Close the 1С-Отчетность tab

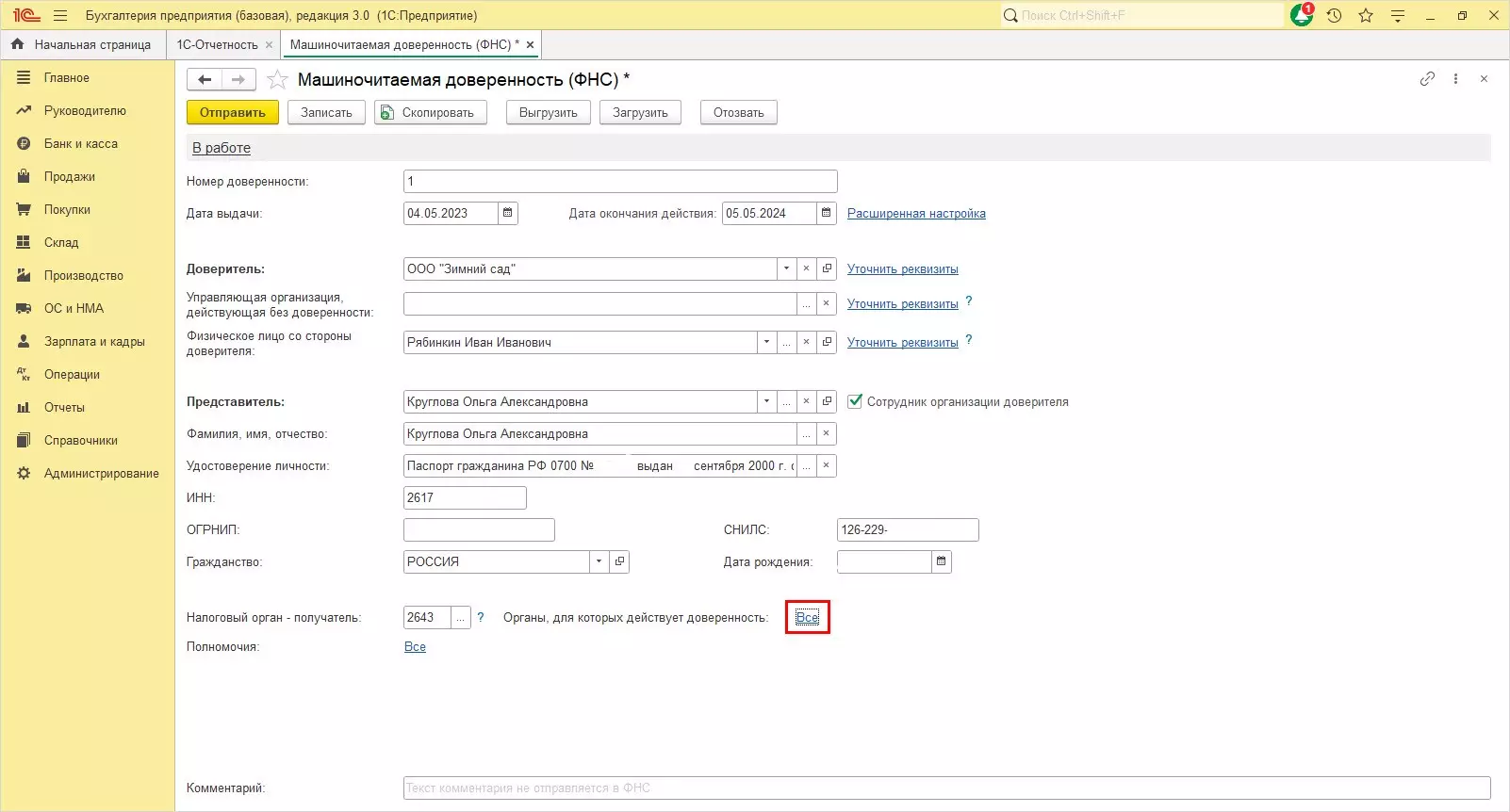point(269,44)
